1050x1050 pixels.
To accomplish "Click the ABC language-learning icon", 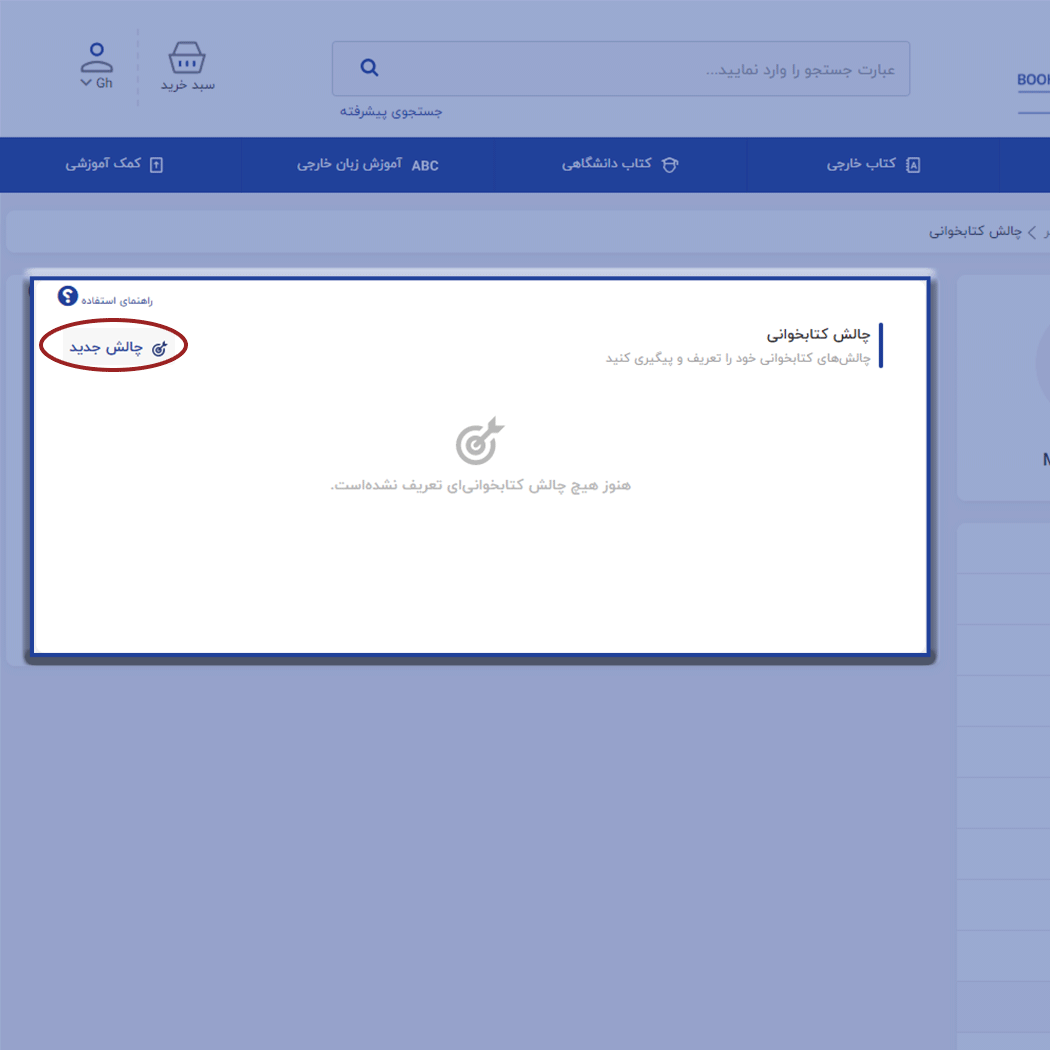I will click(425, 165).
